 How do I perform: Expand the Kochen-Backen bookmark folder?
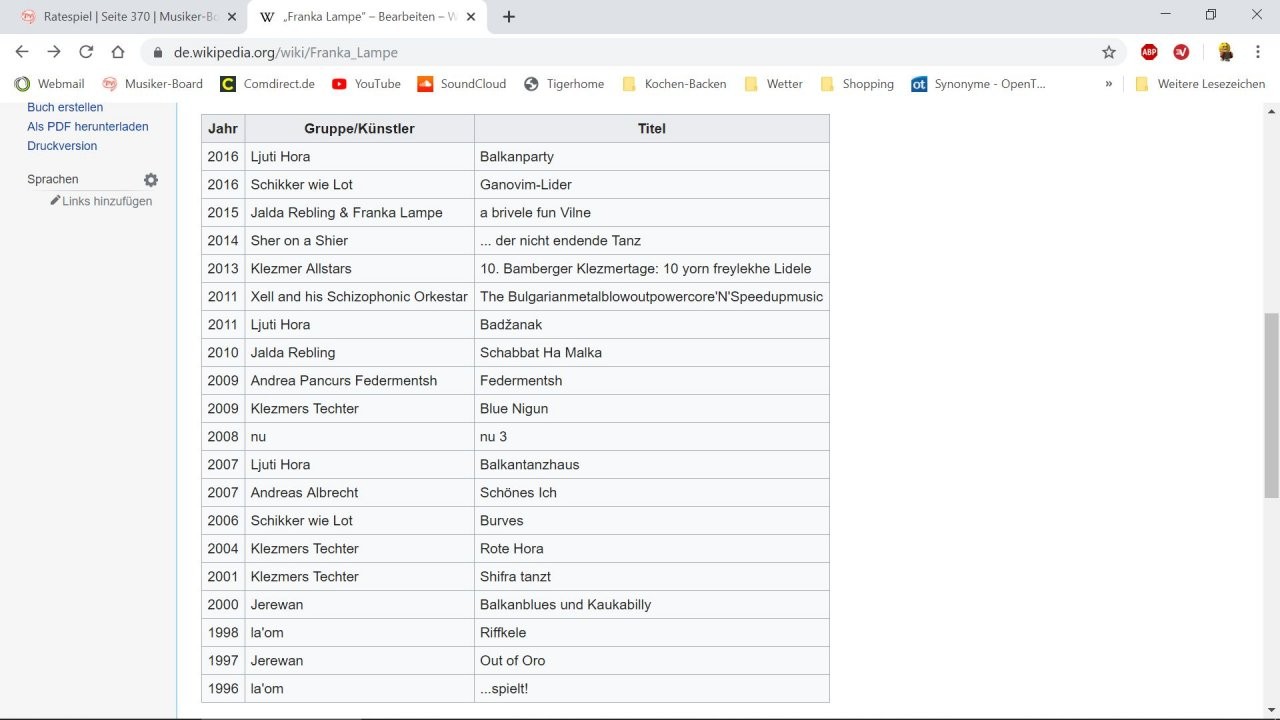pyautogui.click(x=674, y=84)
